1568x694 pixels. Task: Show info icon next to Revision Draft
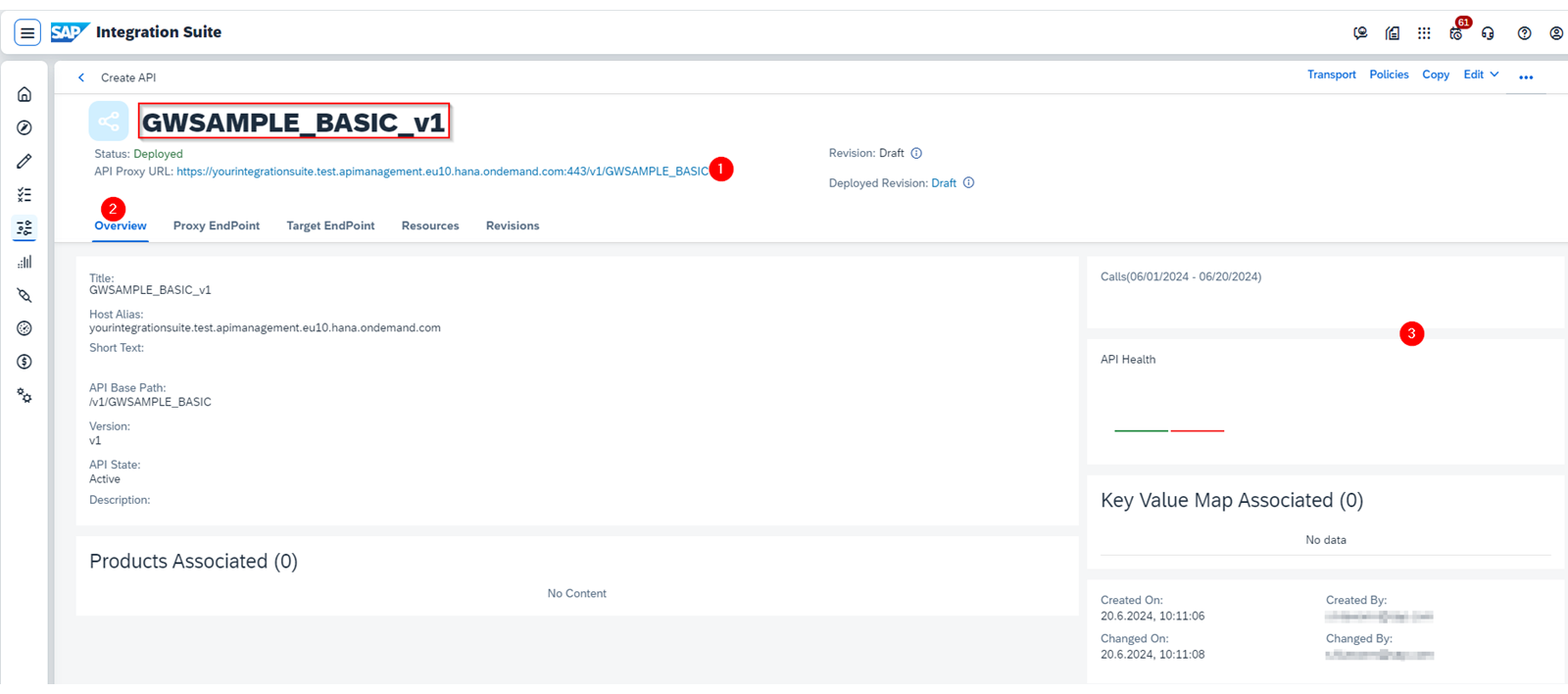point(916,153)
